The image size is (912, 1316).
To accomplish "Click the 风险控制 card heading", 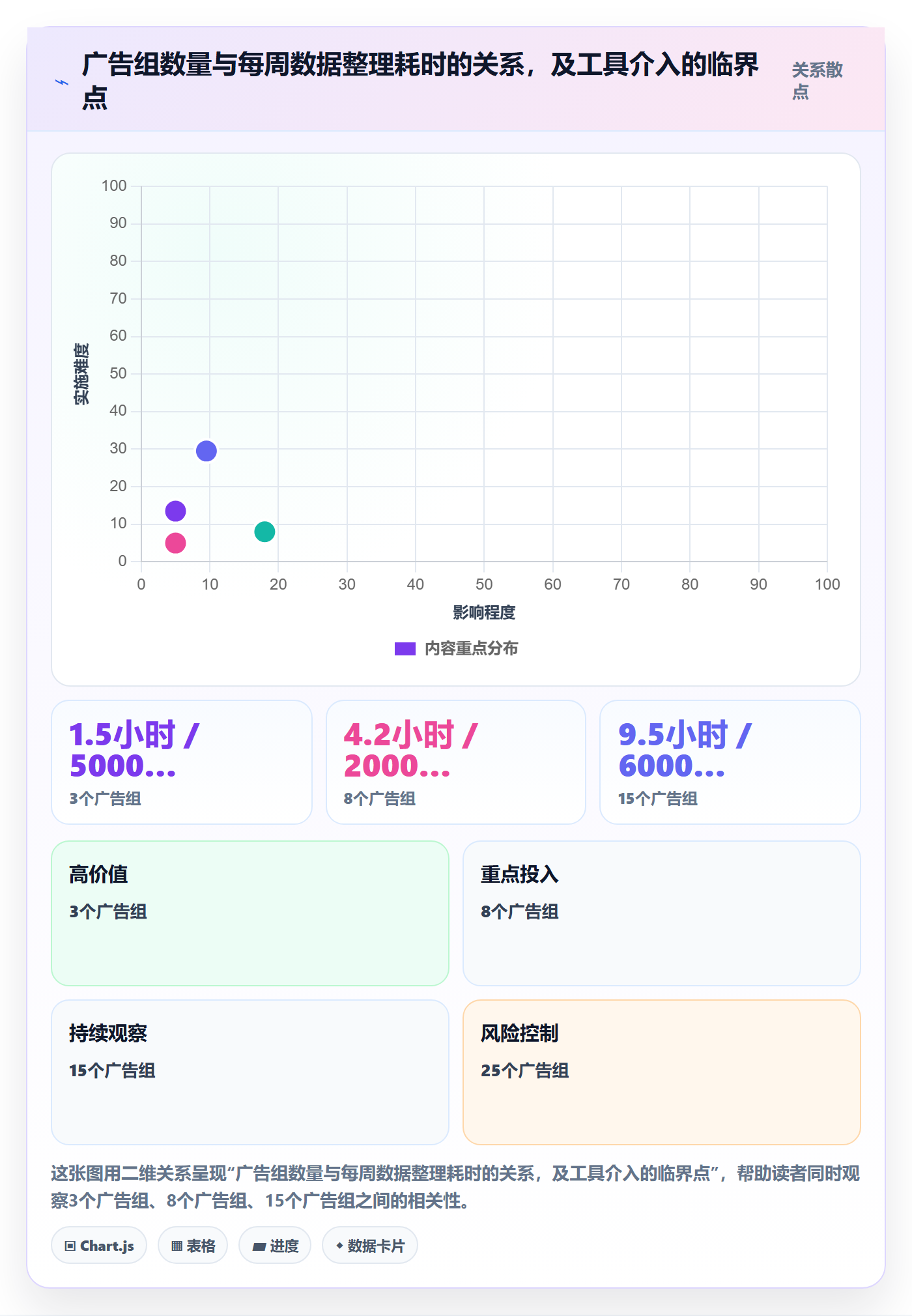I will click(x=520, y=1033).
